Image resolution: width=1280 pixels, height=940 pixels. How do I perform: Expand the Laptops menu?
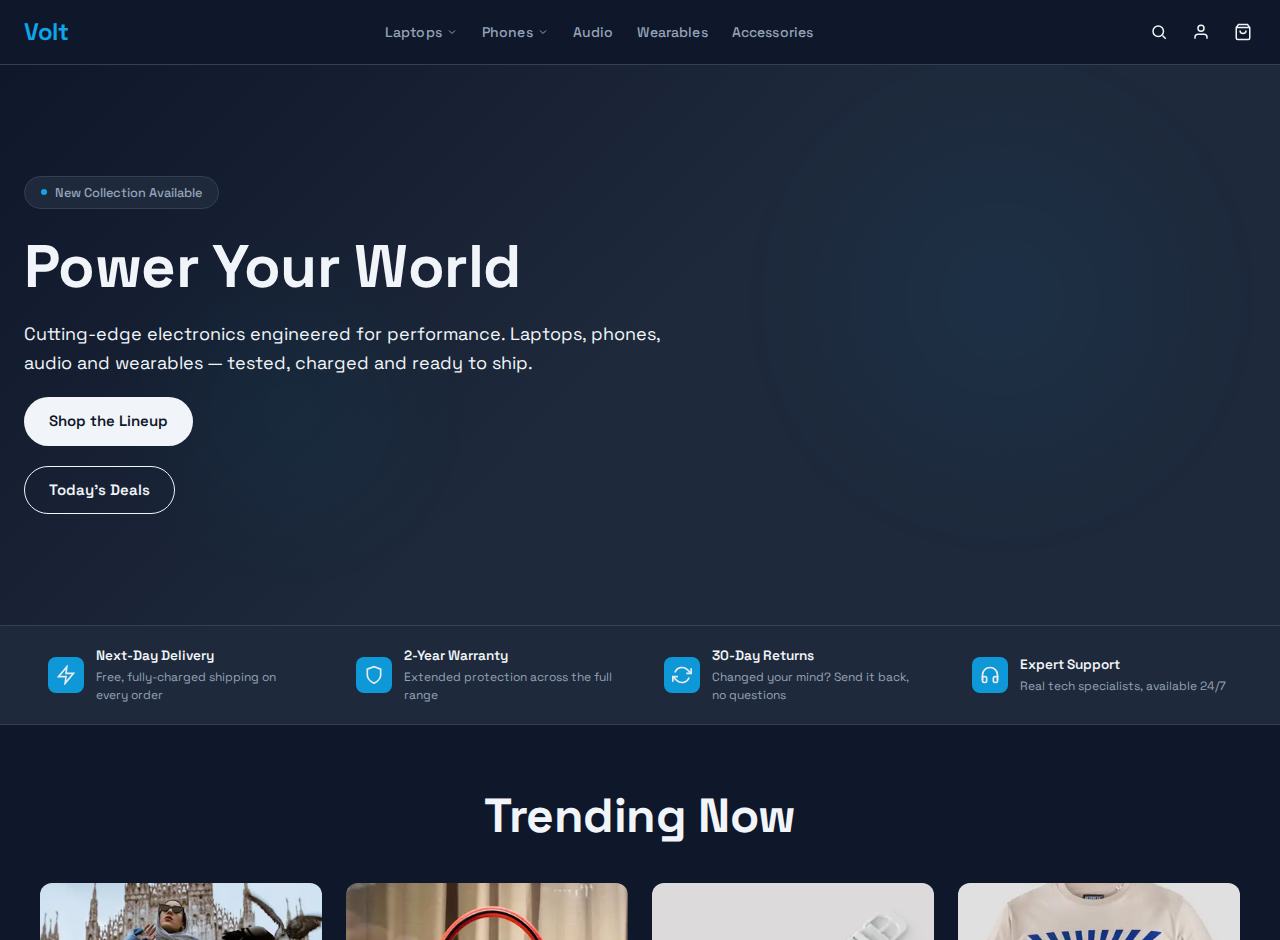point(420,32)
